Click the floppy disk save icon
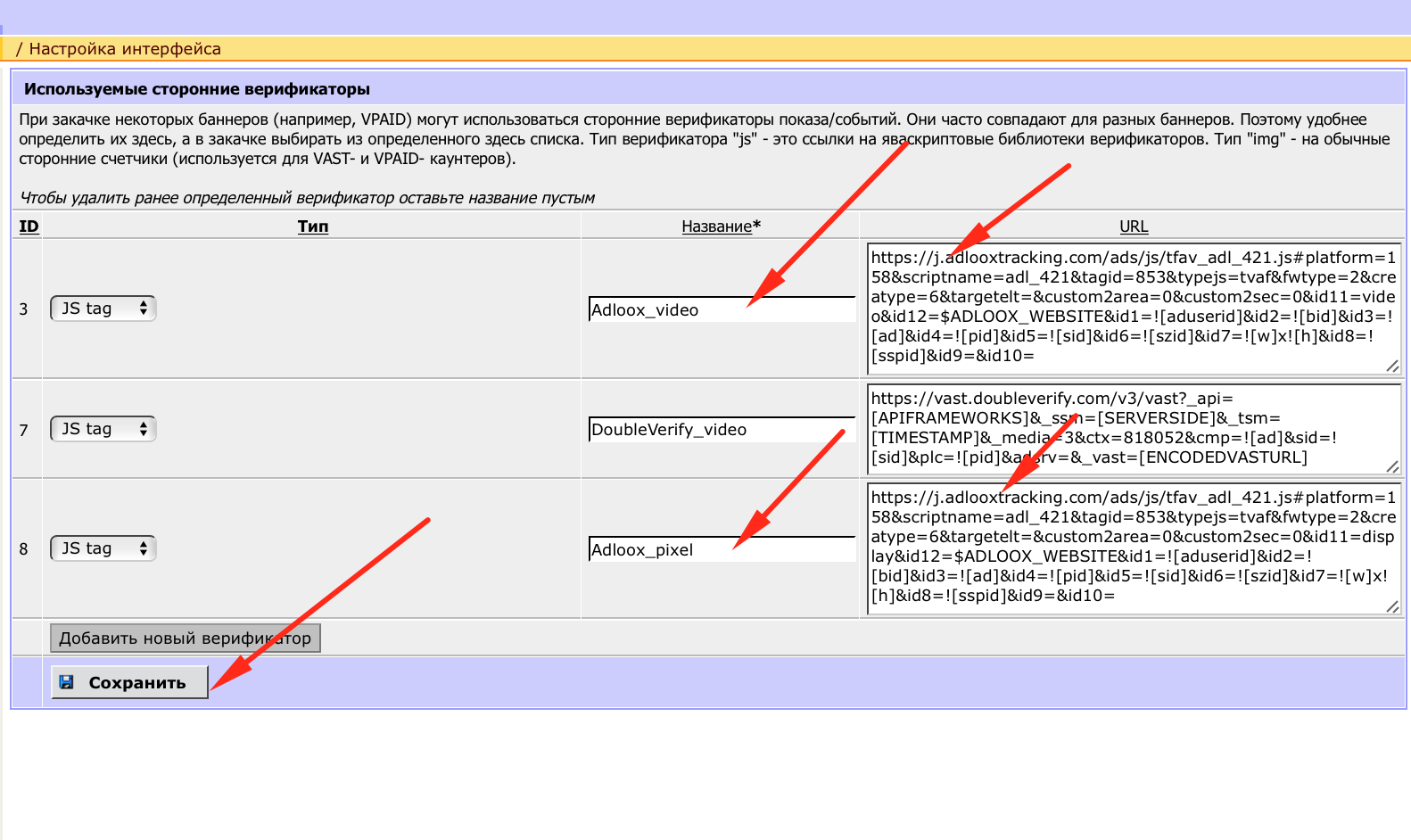The width and height of the screenshot is (1411, 840). [67, 682]
